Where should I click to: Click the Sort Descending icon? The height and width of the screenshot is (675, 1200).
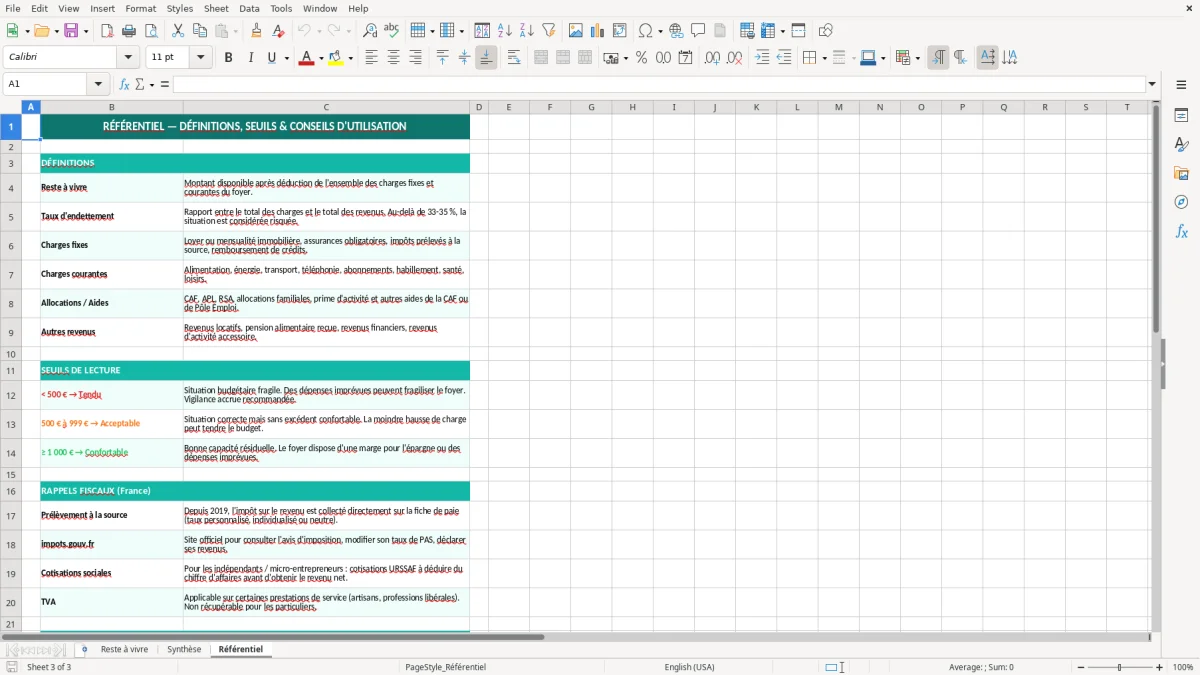pyautogui.click(x=526, y=31)
